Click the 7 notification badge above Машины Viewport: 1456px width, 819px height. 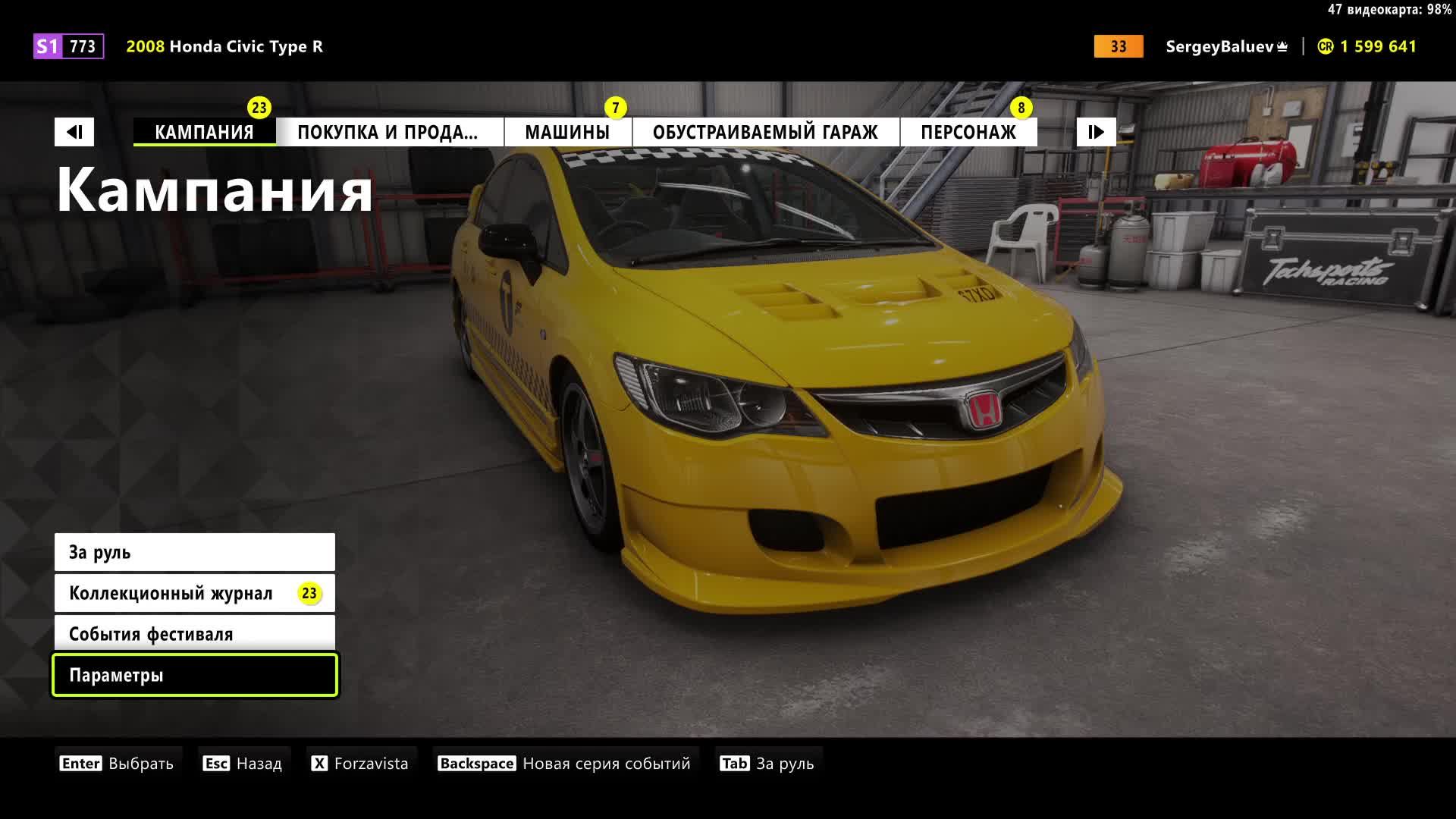click(615, 108)
